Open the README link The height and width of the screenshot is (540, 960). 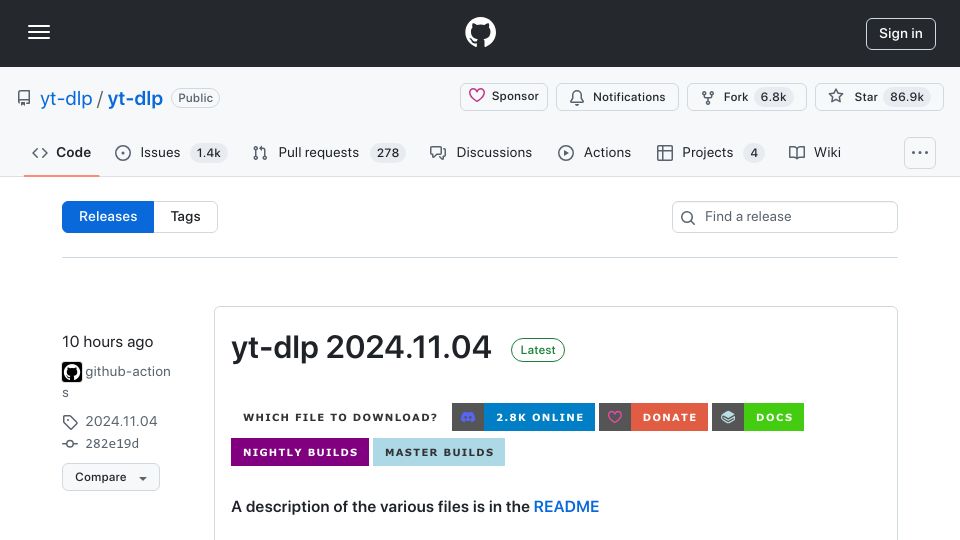pos(566,507)
